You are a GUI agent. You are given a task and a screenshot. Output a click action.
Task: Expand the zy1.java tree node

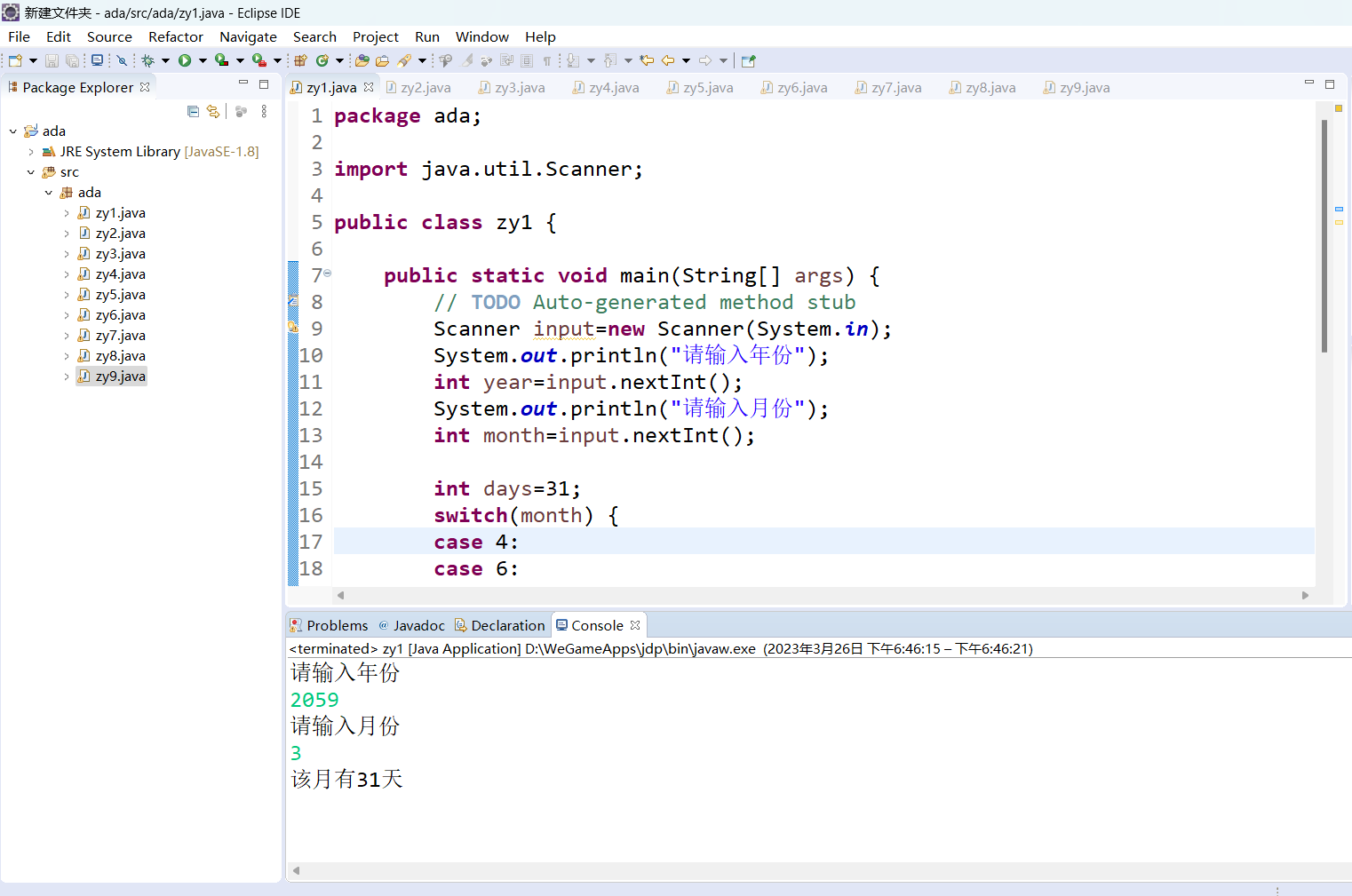pyautogui.click(x=67, y=213)
